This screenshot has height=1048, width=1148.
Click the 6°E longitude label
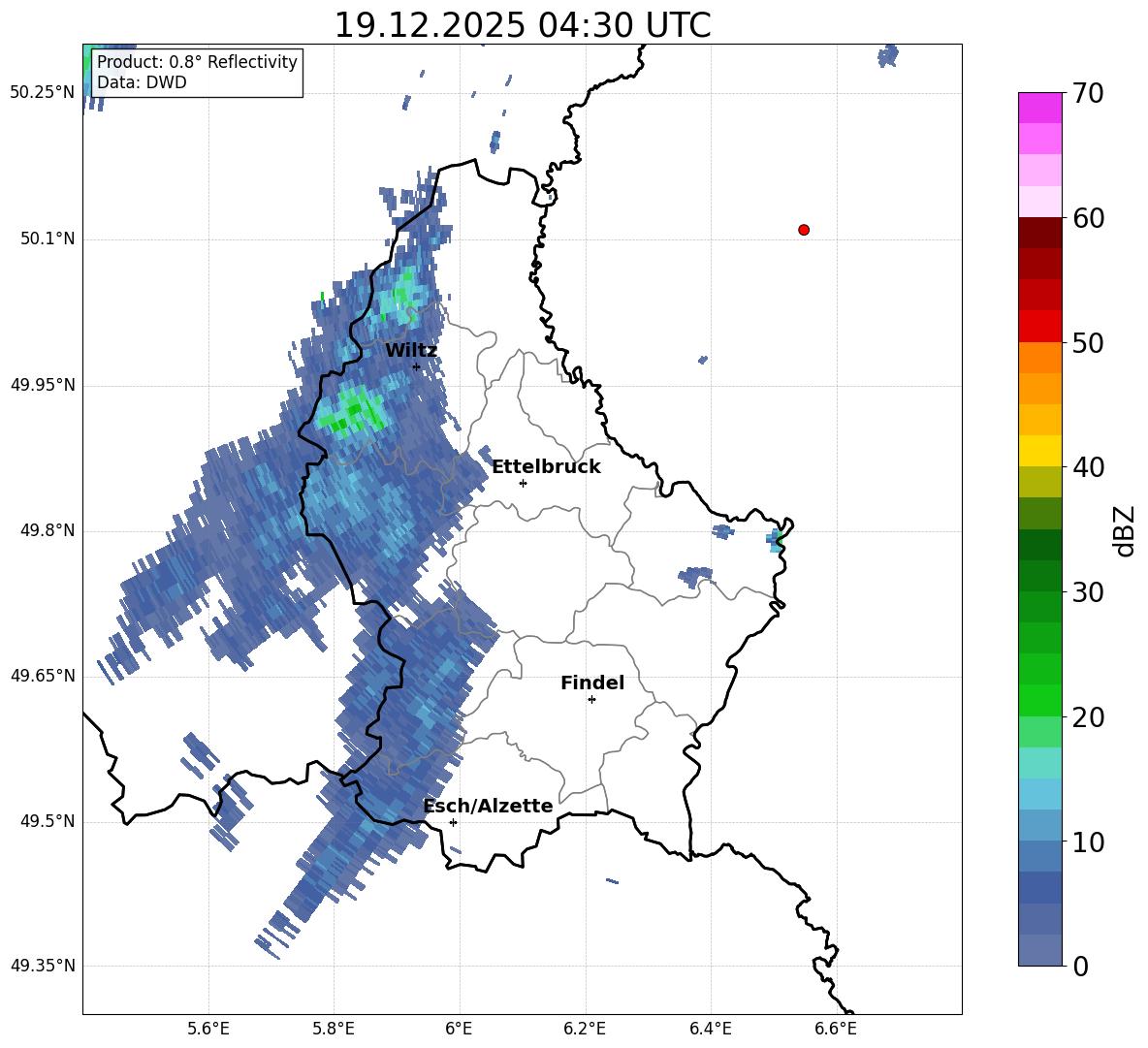tap(459, 1029)
